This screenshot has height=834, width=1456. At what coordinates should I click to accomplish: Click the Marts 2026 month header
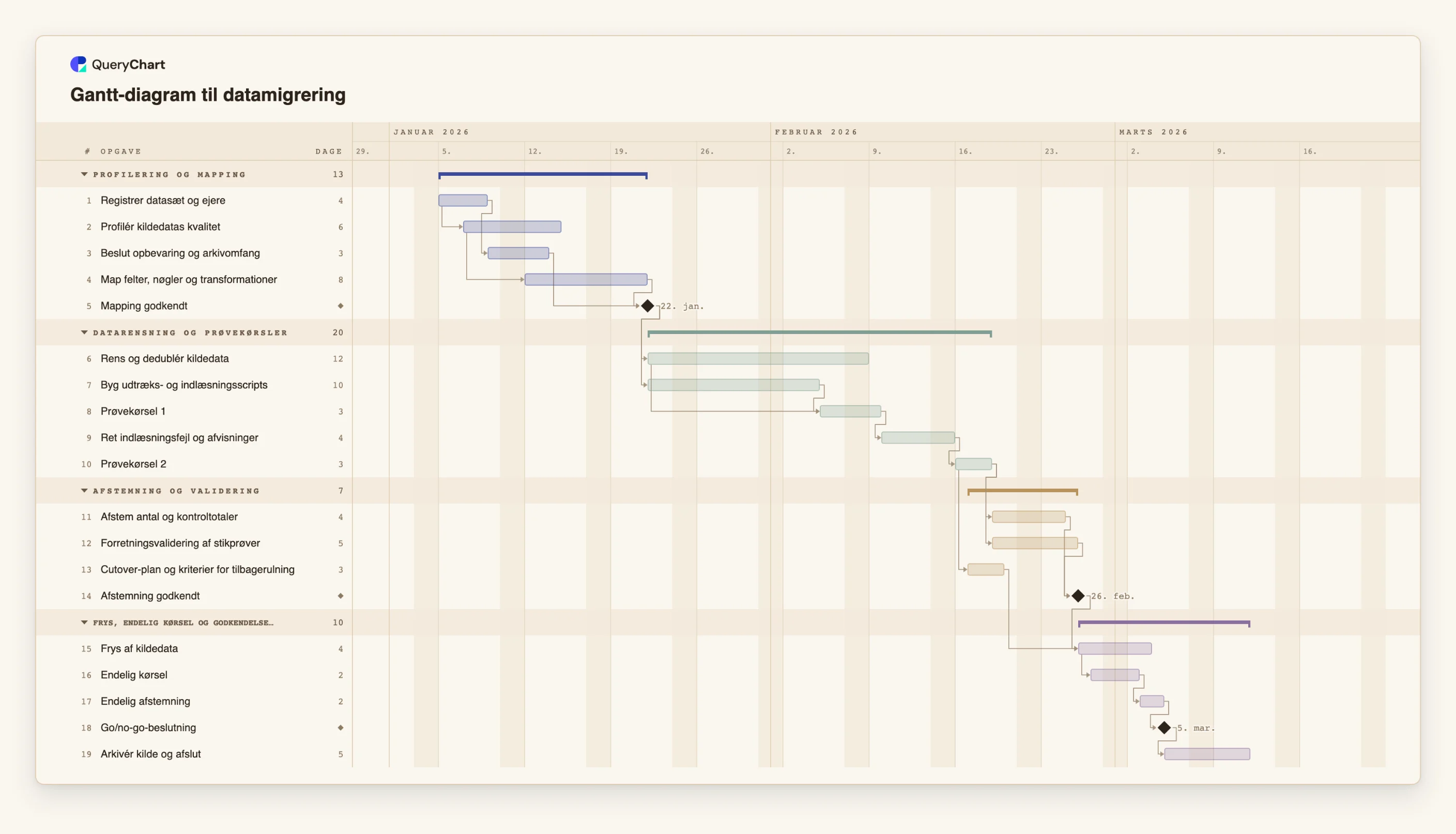tap(1154, 132)
